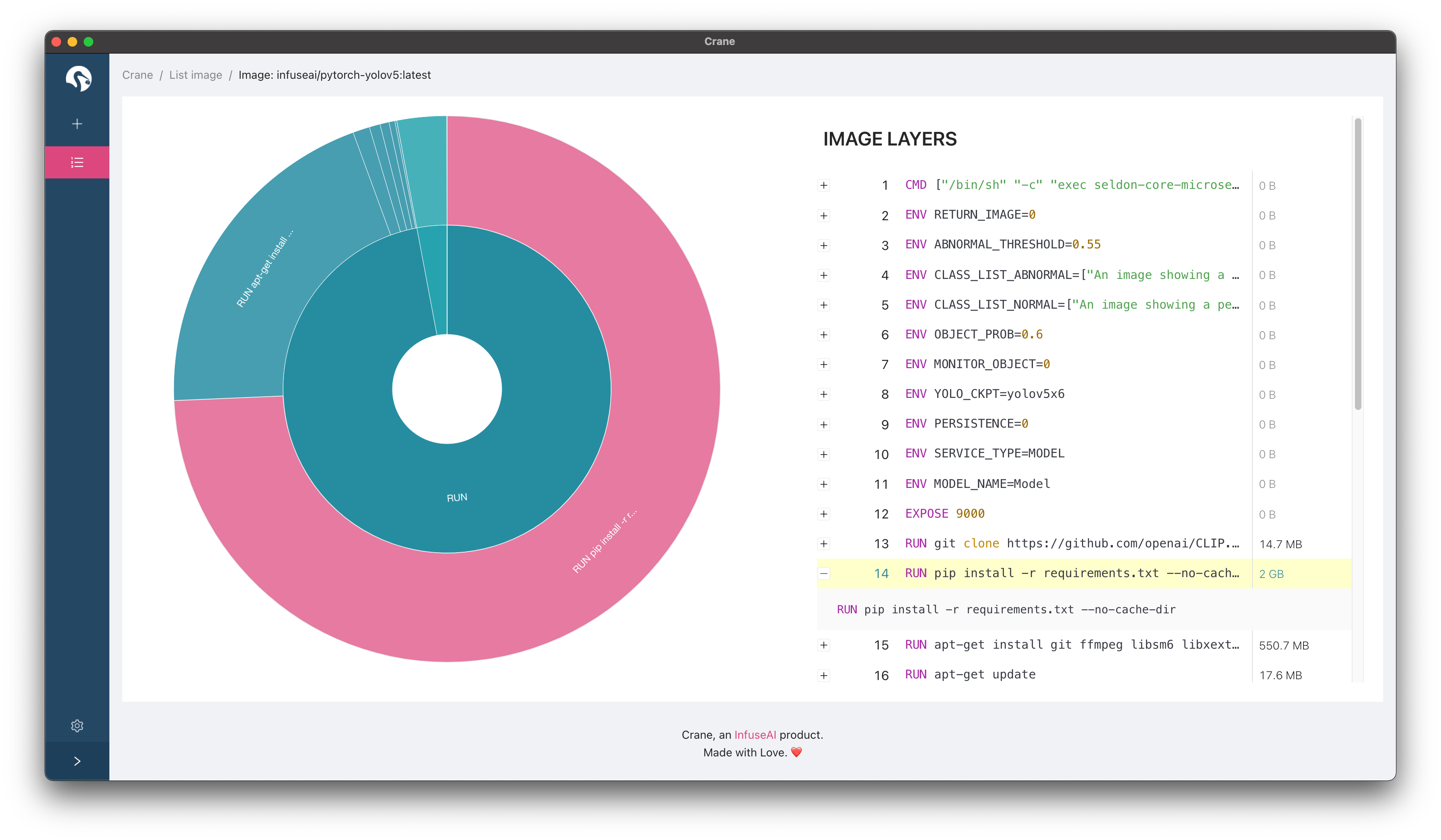Expand layer 1 CMD row
This screenshot has width=1441, height=840.
(823, 185)
